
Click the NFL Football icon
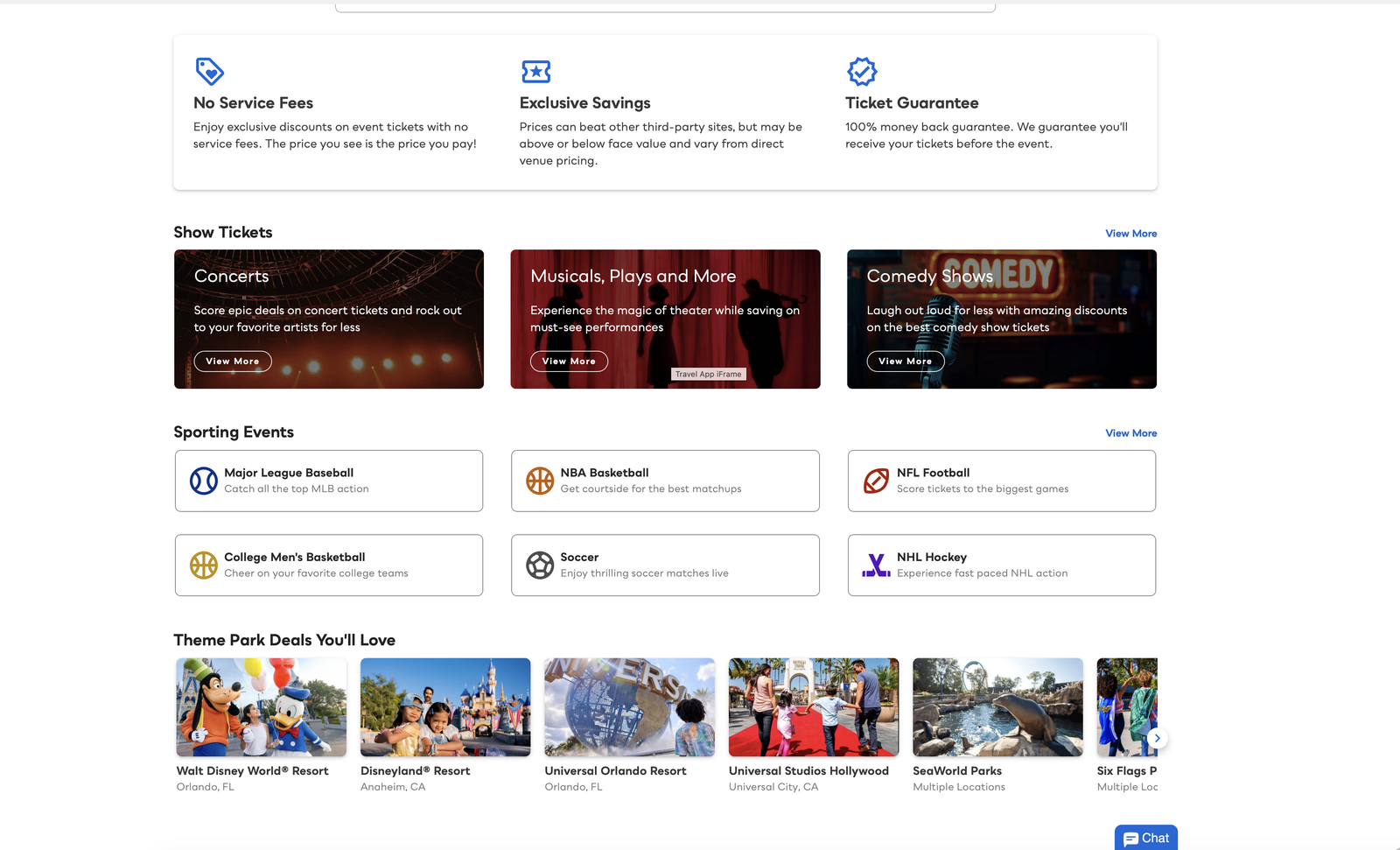click(x=876, y=481)
